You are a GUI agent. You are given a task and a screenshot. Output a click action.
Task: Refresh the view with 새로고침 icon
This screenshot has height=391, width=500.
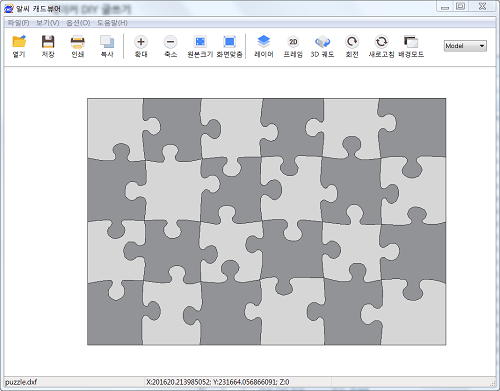pyautogui.click(x=381, y=46)
